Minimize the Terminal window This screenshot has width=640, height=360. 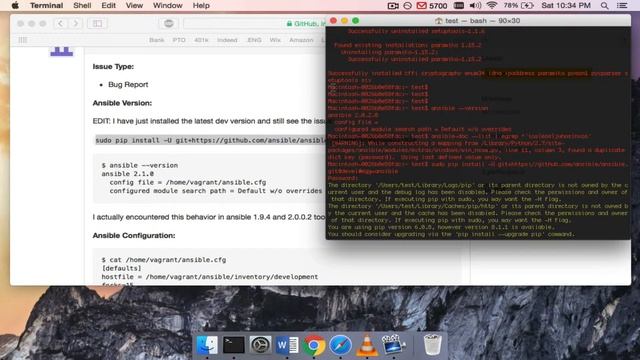pos(344,21)
